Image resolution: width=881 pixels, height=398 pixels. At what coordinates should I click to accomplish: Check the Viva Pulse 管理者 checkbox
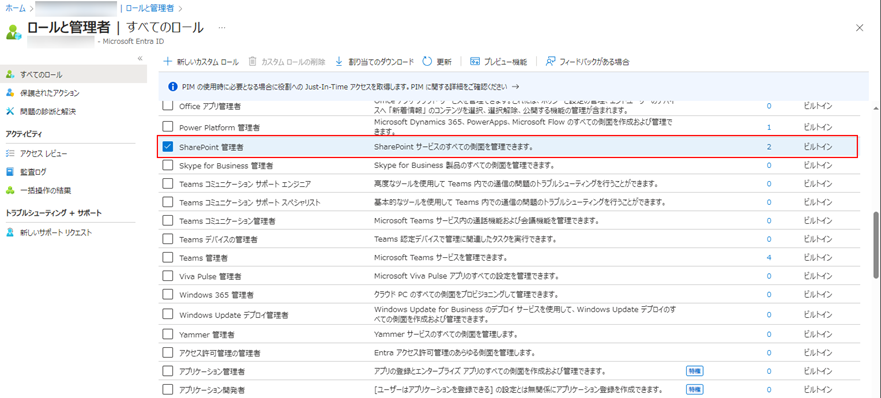coord(167,276)
